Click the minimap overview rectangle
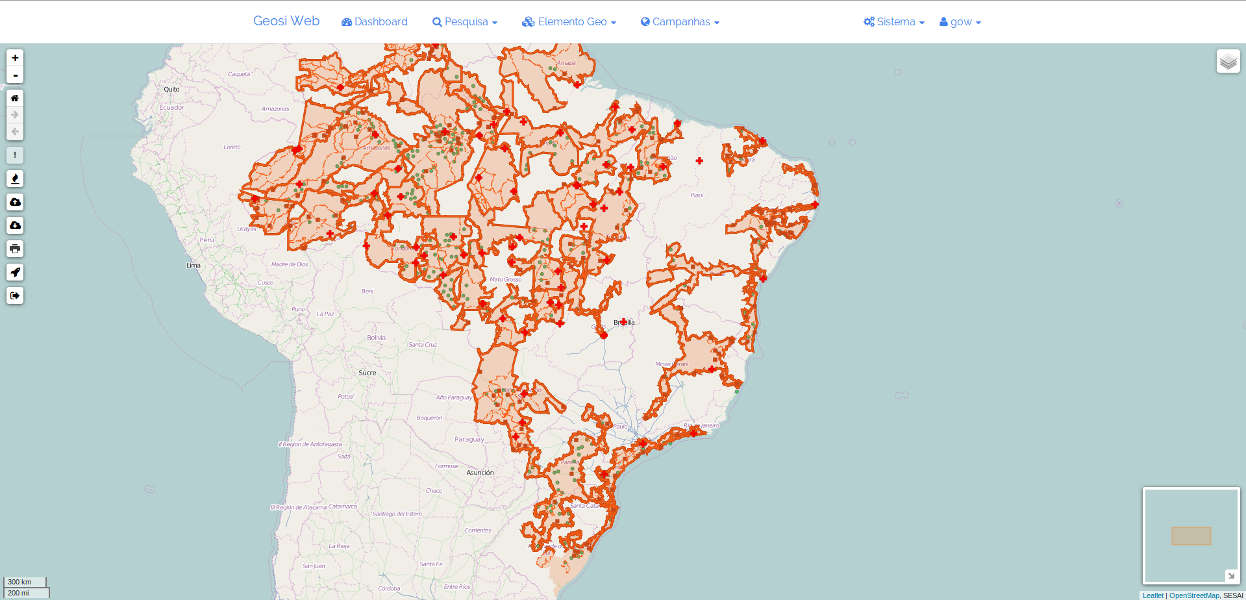Image resolution: width=1246 pixels, height=600 pixels. (x=1191, y=536)
